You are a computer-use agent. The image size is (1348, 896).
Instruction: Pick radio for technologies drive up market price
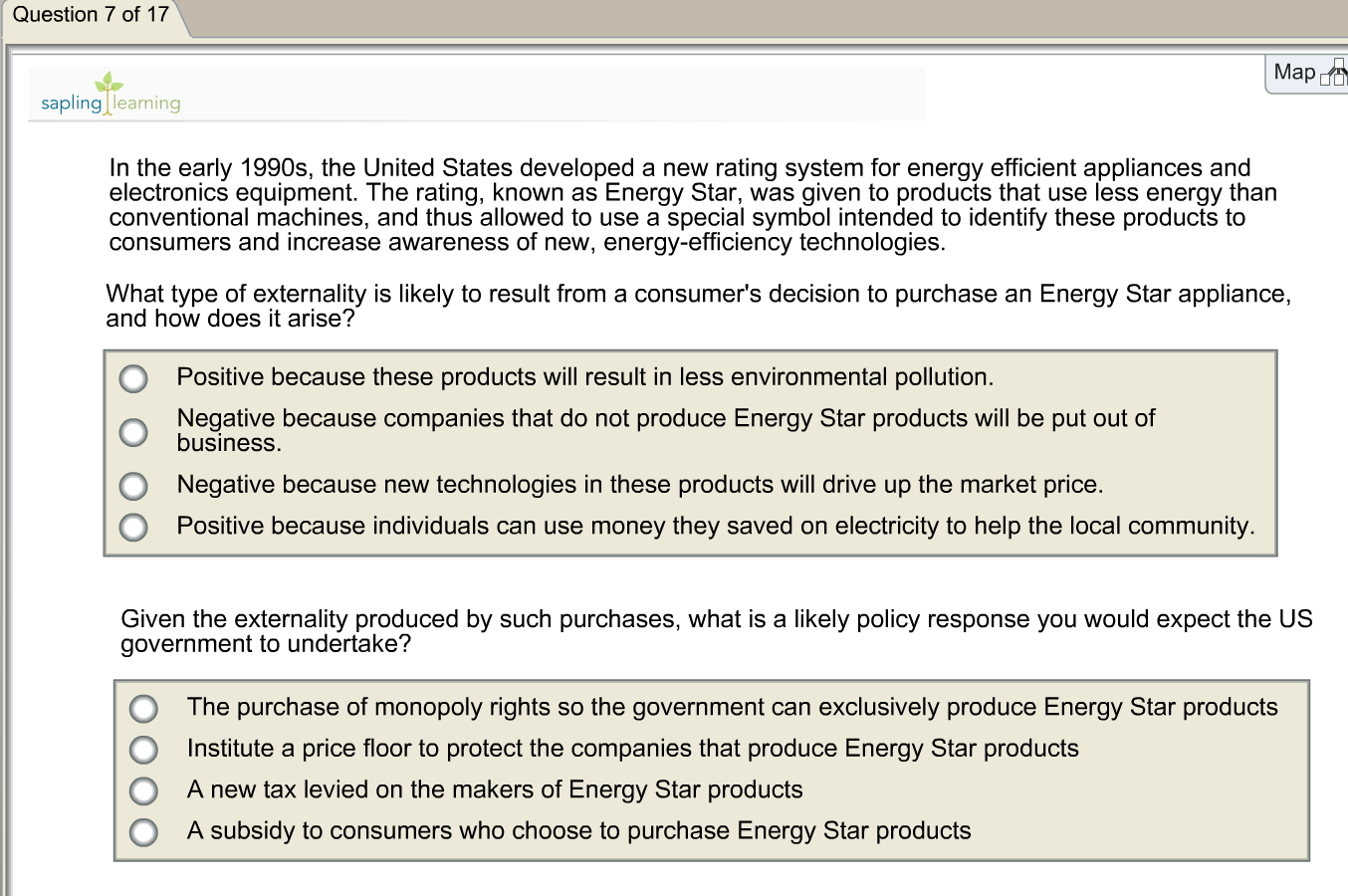pyautogui.click(x=133, y=486)
